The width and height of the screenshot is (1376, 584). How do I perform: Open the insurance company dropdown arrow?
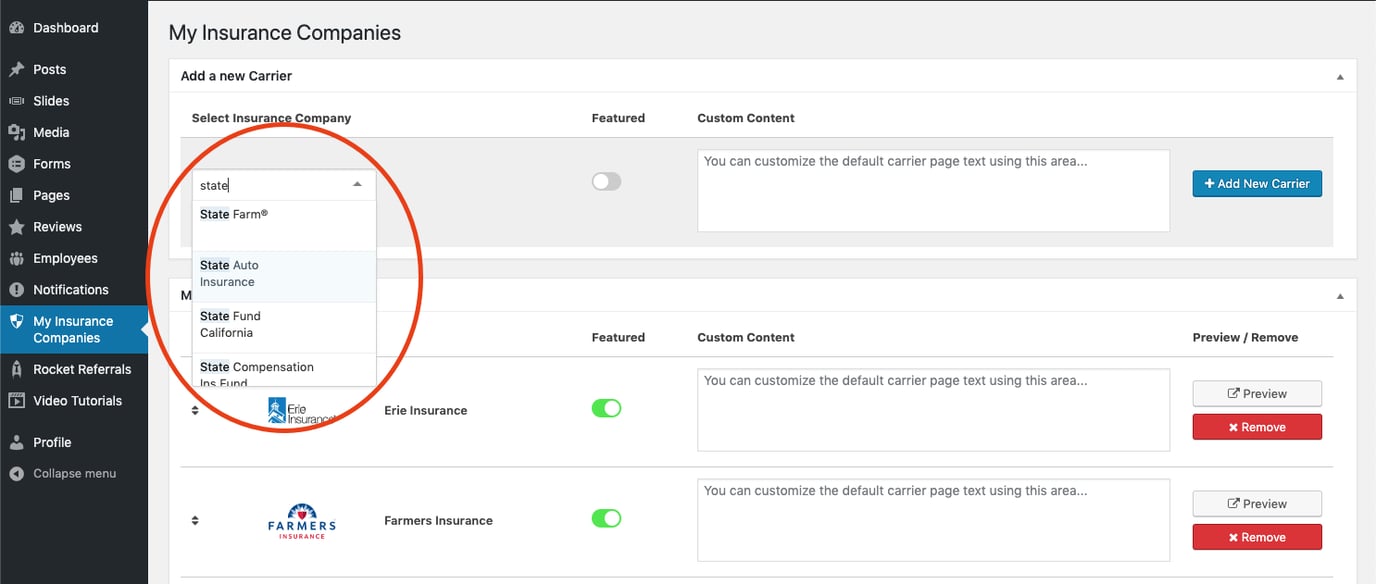point(357,184)
